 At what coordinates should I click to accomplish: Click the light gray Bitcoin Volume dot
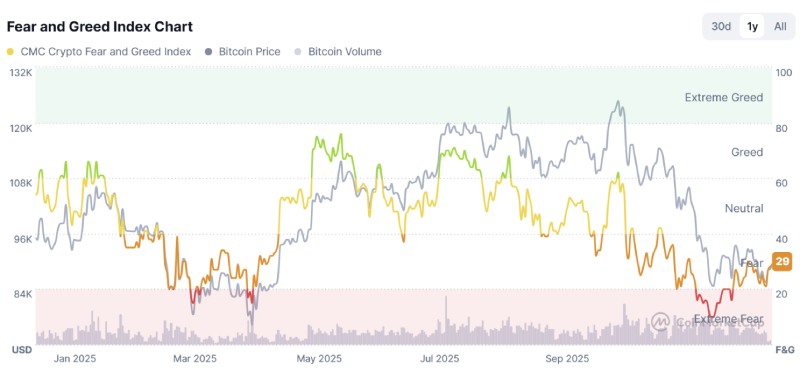[298, 52]
